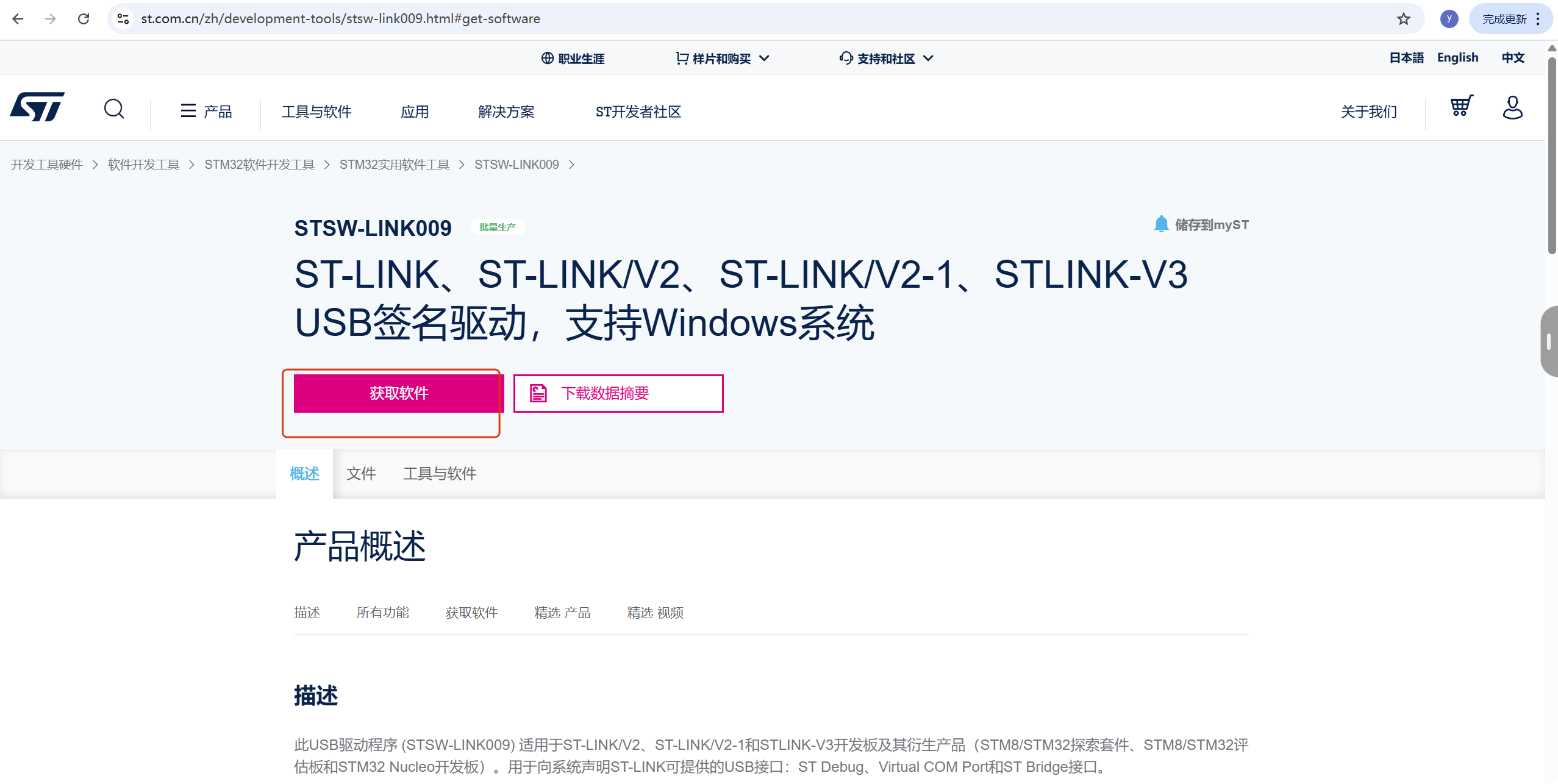Viewport: 1558px width, 784px height.
Task: Open the shopping cart icon
Action: 1461,107
